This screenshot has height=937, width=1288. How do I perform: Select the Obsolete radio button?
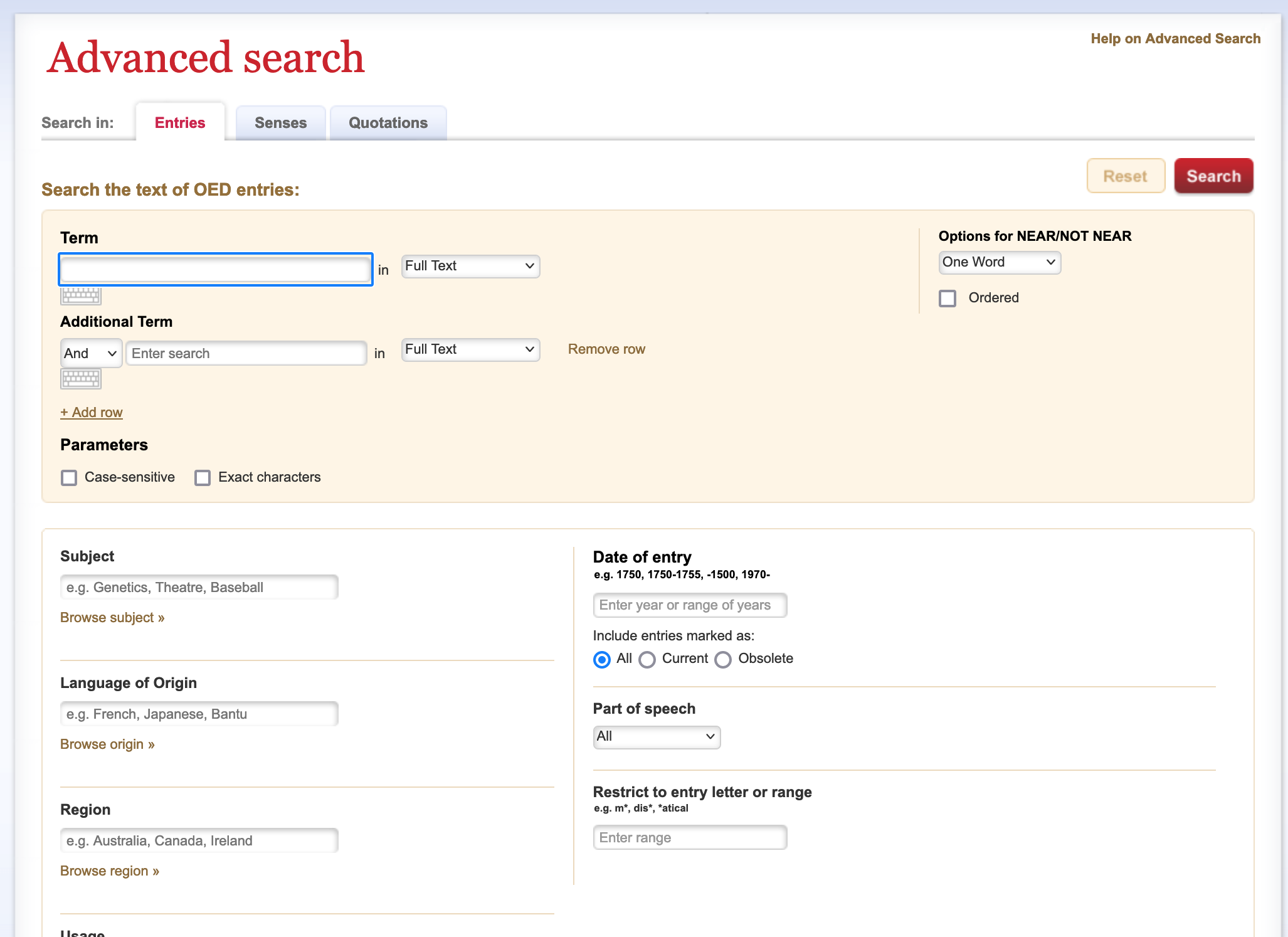[x=723, y=660]
